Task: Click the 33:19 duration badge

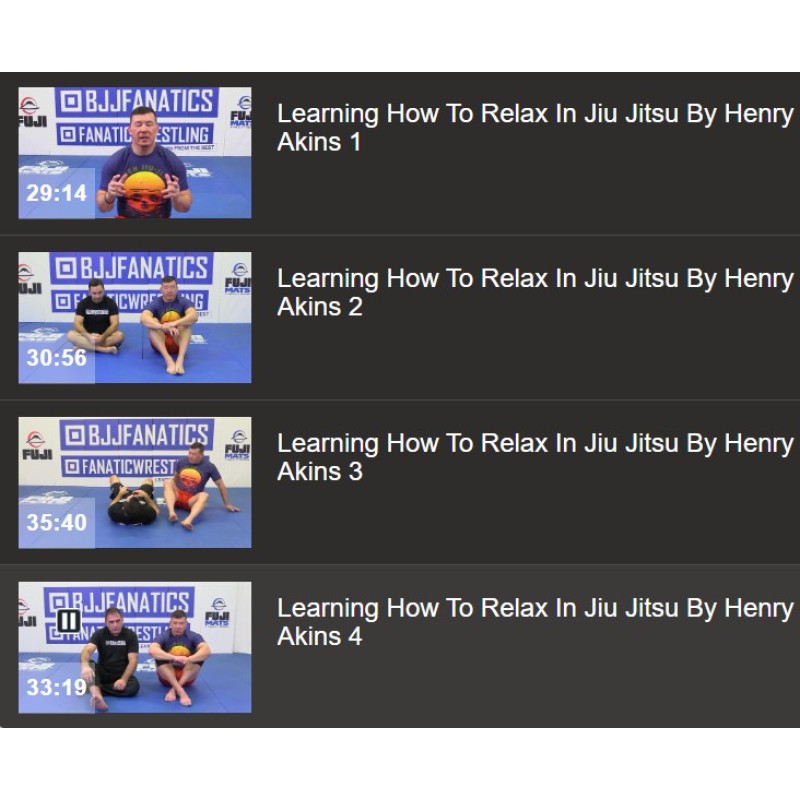Action: coord(57,687)
